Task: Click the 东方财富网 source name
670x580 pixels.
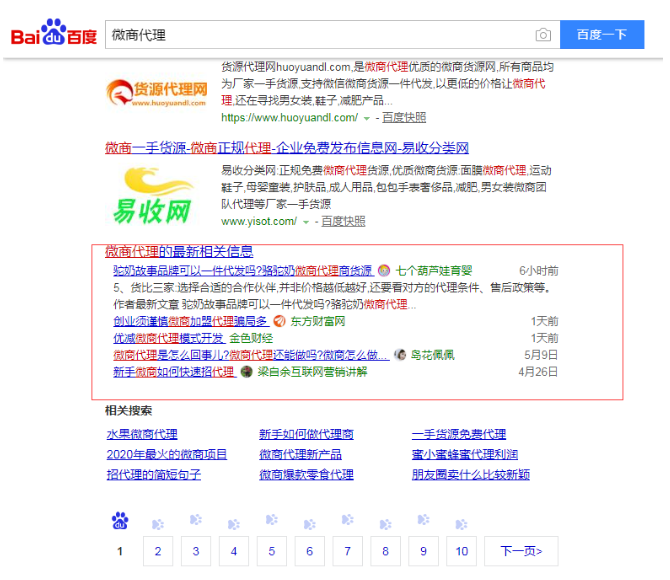Action: point(317,321)
